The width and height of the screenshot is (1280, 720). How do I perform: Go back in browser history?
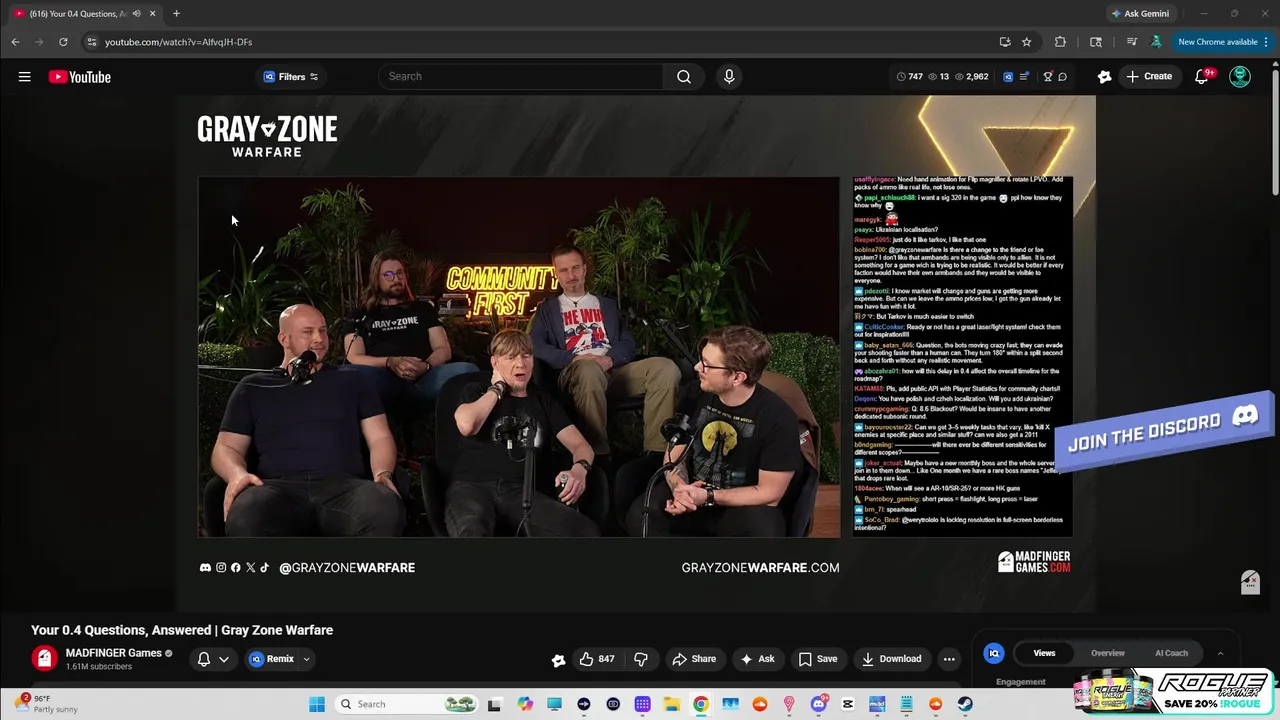coord(15,42)
